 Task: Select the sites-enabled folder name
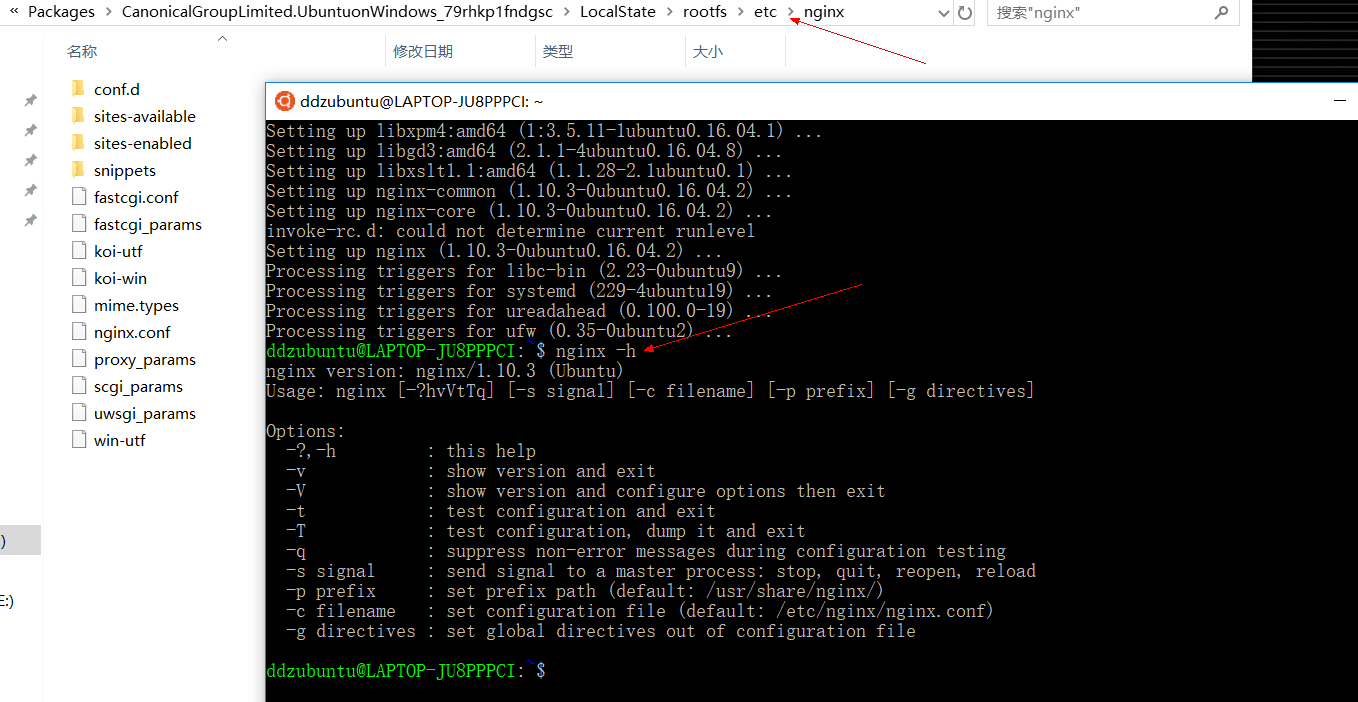tap(143, 143)
